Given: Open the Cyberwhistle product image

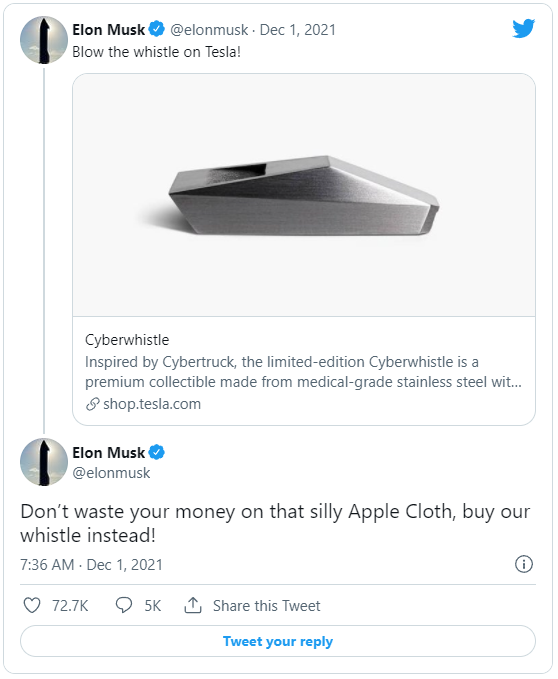Looking at the screenshot, I should 304,195.
